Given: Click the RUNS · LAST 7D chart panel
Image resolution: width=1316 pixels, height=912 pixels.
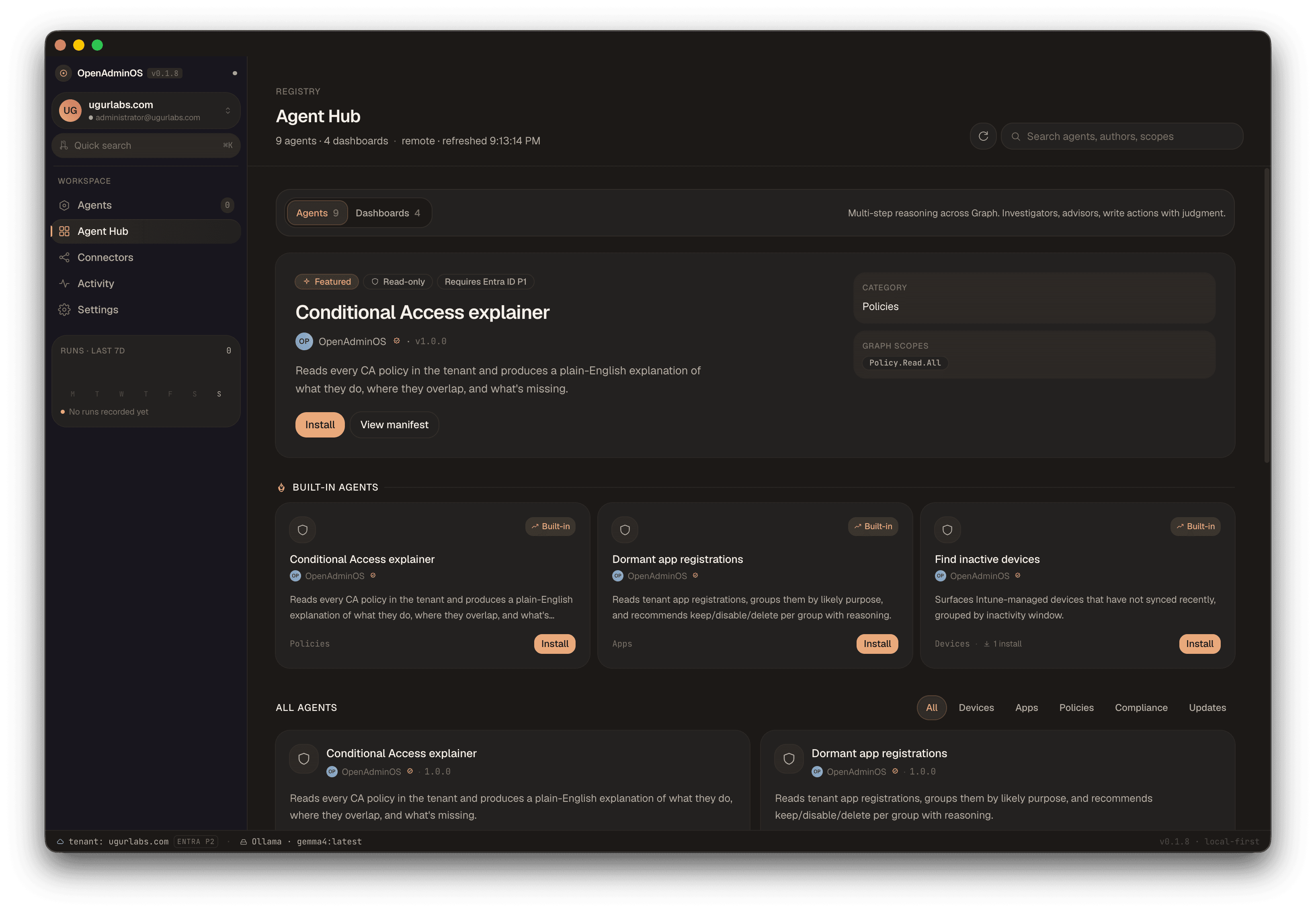Looking at the screenshot, I should coord(146,381).
